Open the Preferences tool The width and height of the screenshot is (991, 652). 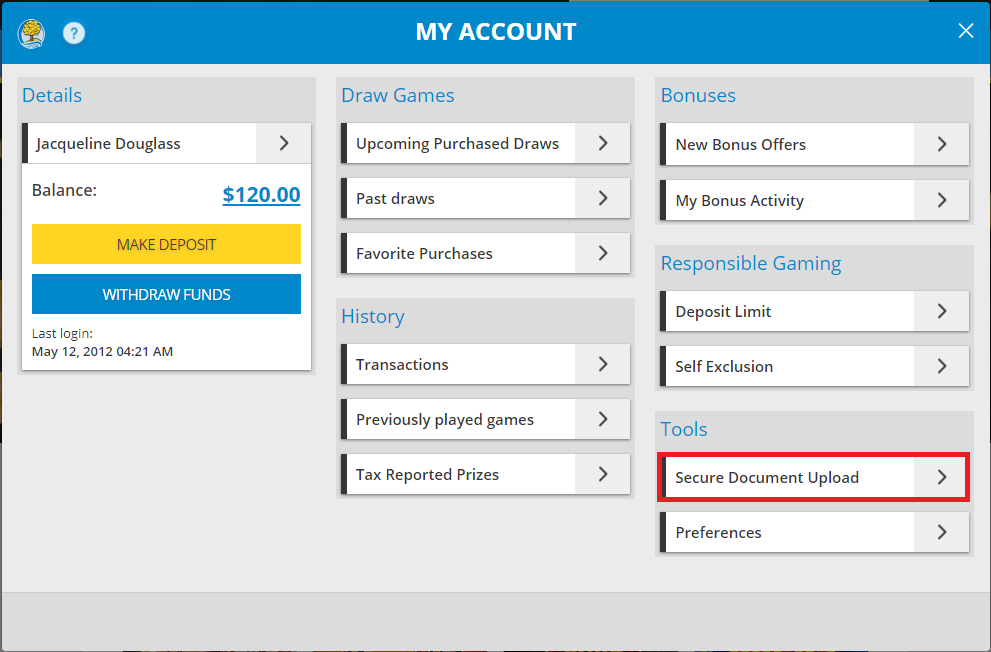point(789,531)
